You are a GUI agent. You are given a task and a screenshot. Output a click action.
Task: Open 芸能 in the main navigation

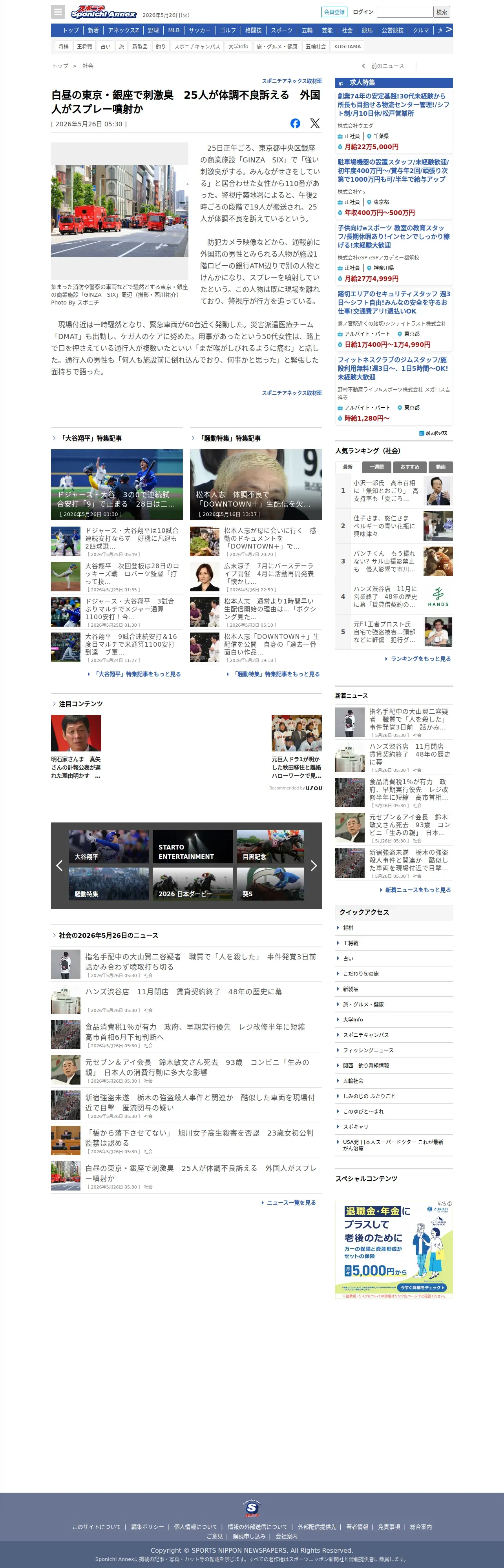[x=327, y=31]
